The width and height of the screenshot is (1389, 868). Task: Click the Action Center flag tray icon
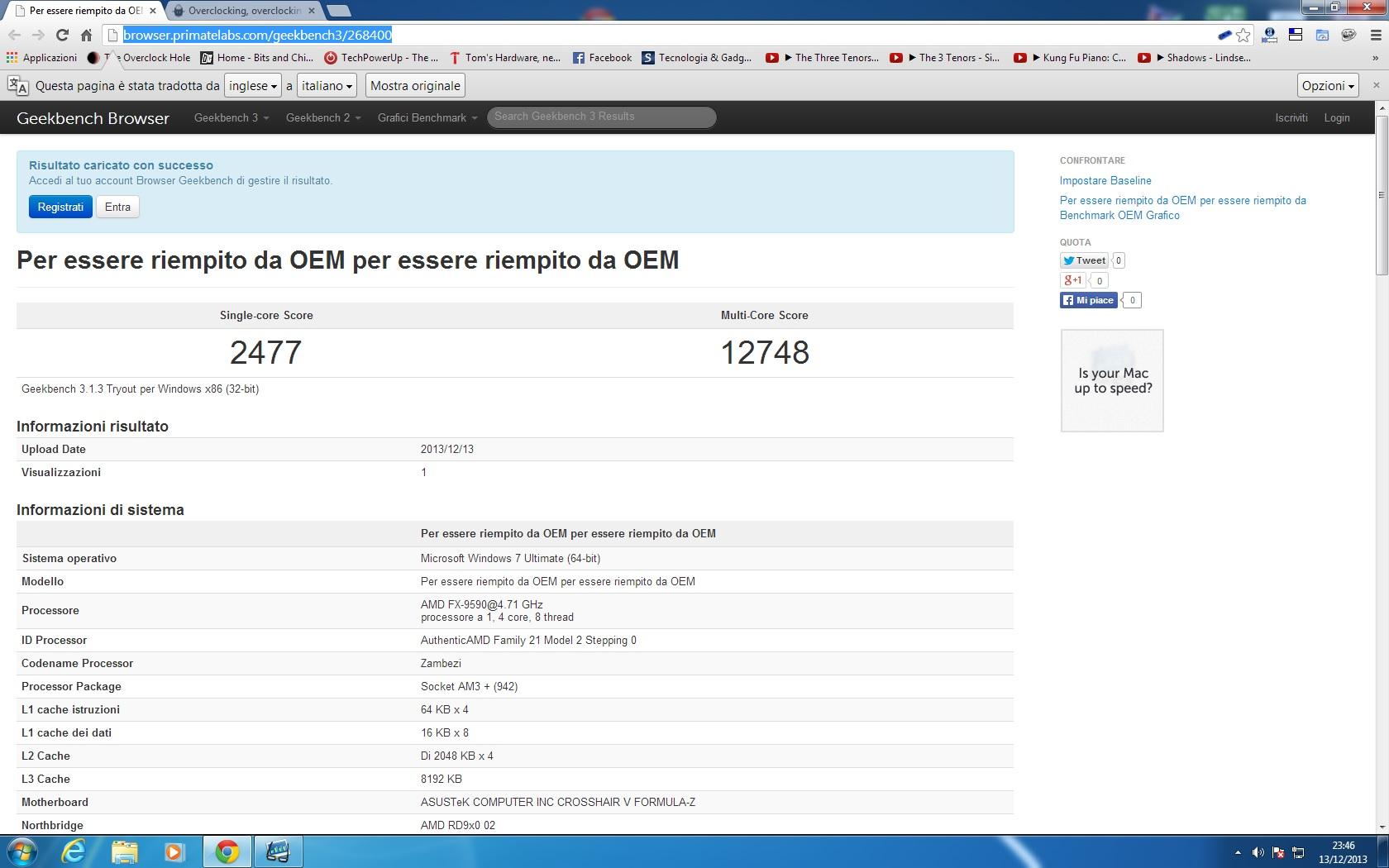pos(1278,852)
